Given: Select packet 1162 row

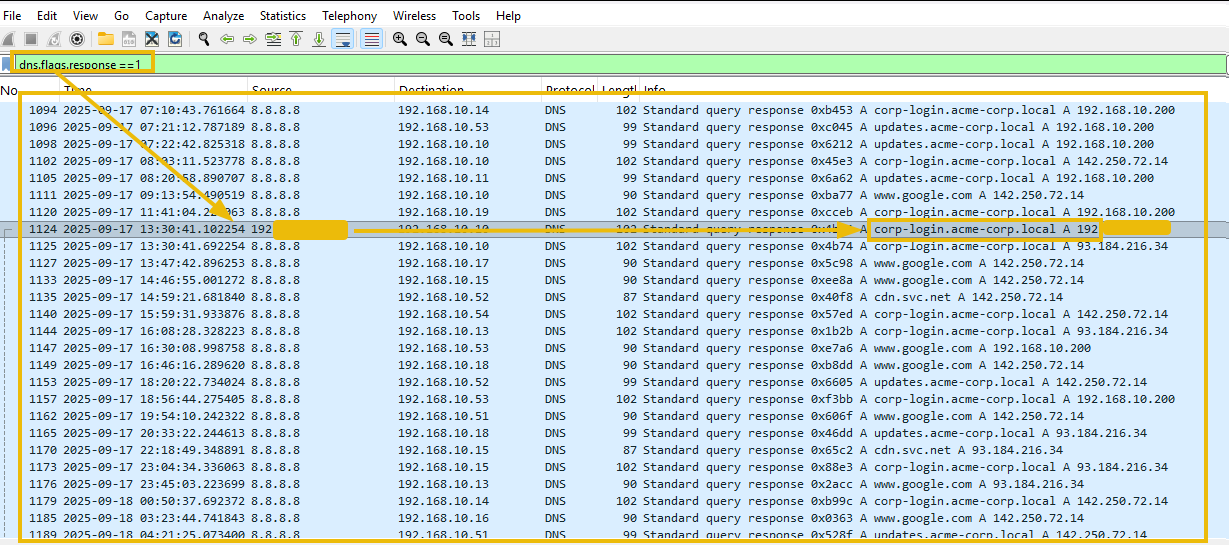Looking at the screenshot, I should [614, 416].
